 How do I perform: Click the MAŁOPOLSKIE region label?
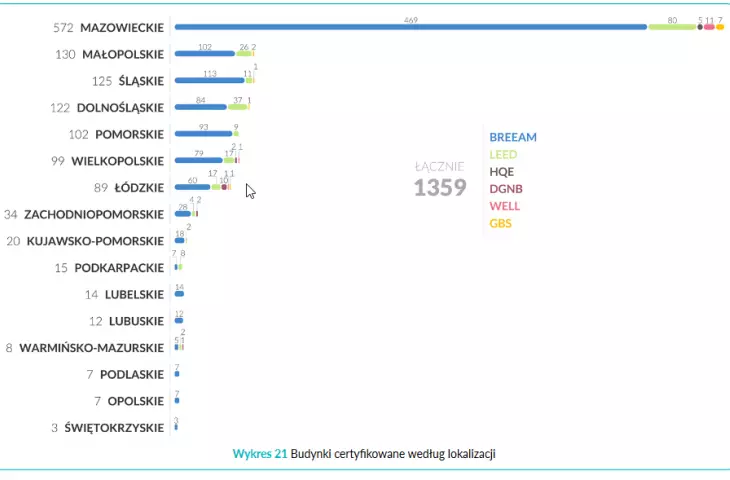(x=123, y=54)
